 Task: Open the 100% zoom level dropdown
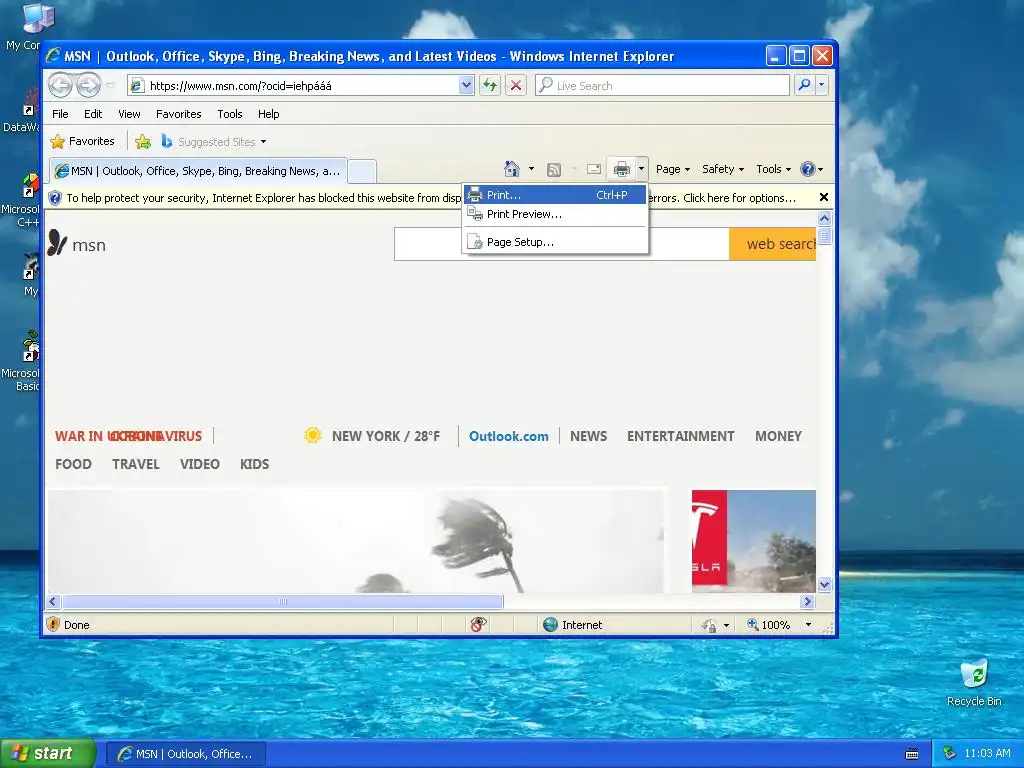(x=808, y=624)
